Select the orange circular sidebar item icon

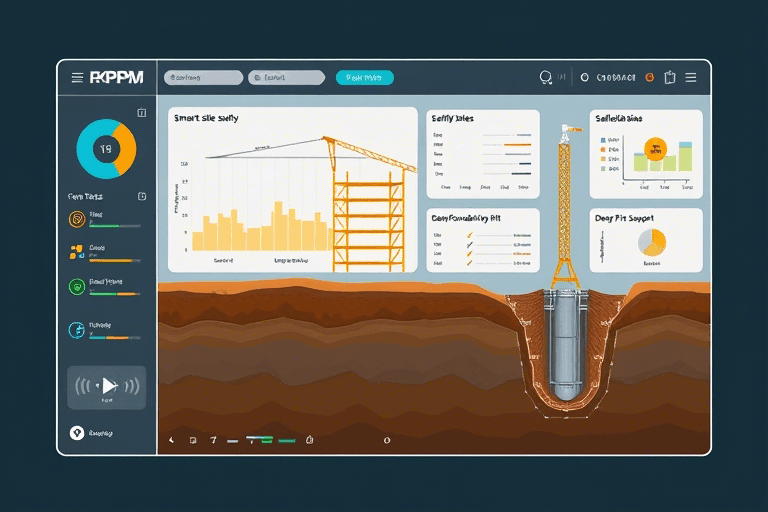point(76,219)
